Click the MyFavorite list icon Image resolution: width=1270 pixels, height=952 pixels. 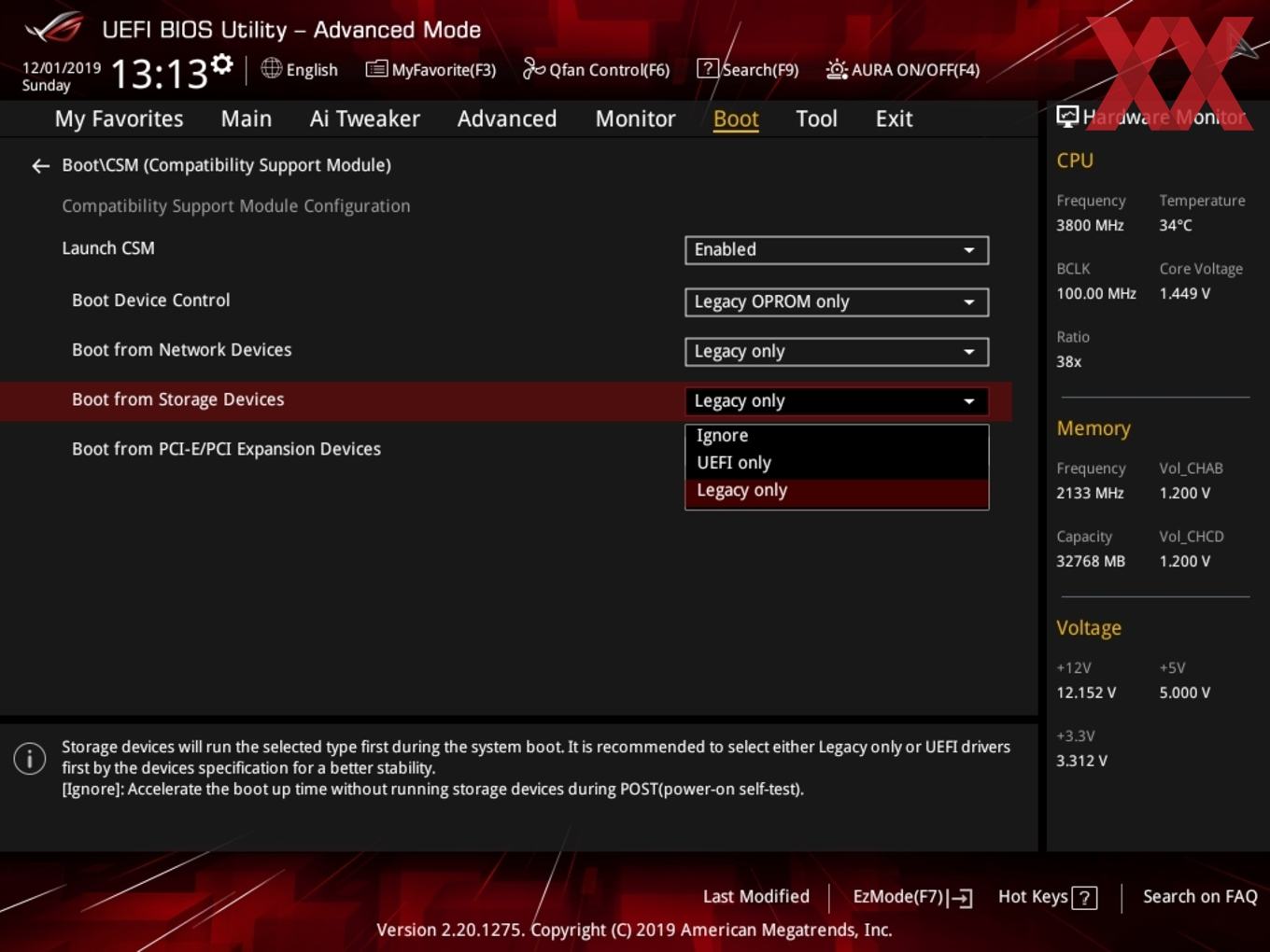pyautogui.click(x=376, y=69)
